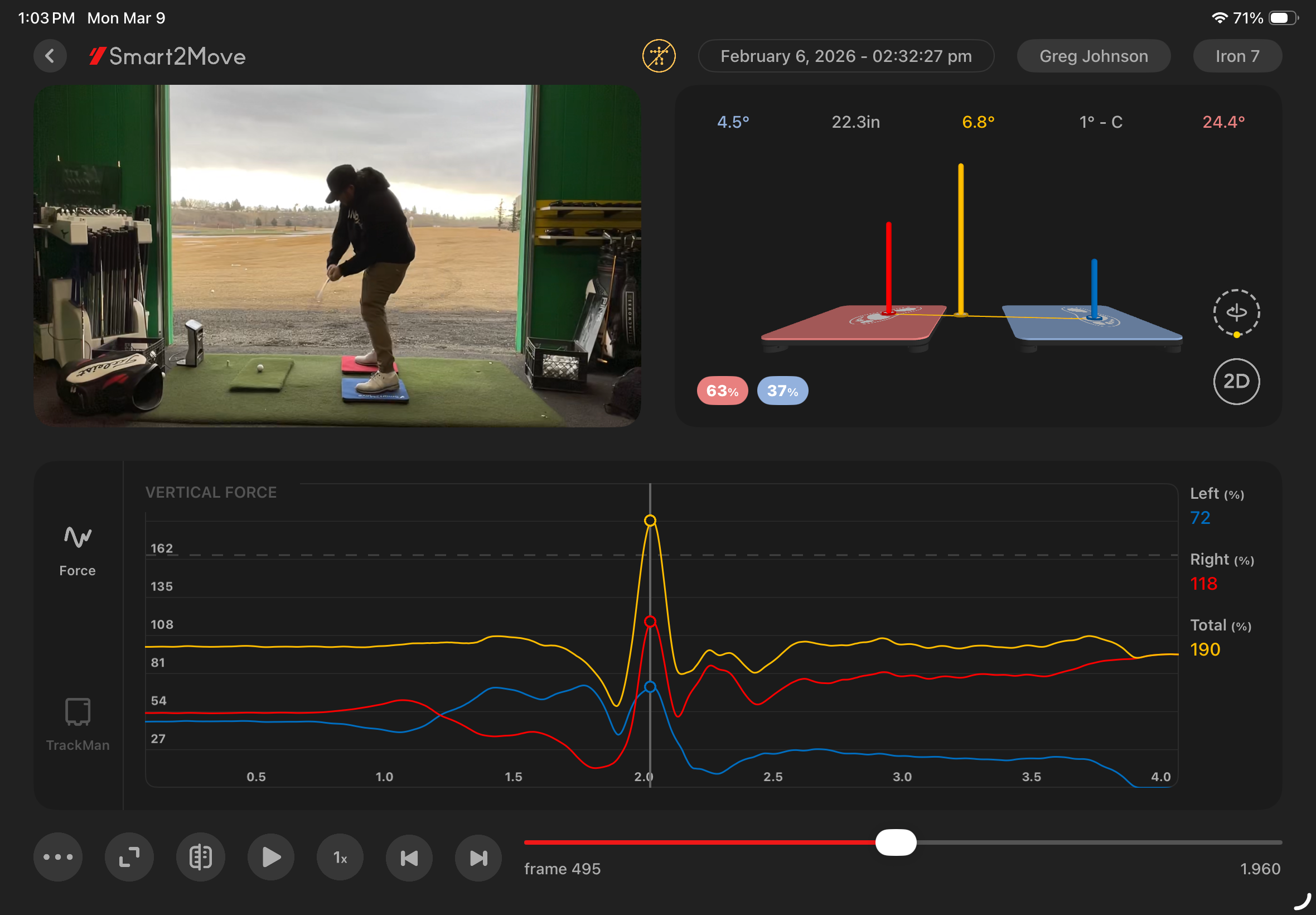Open the Greg Johnson player selector
This screenshot has width=1316, height=915.
(1093, 56)
